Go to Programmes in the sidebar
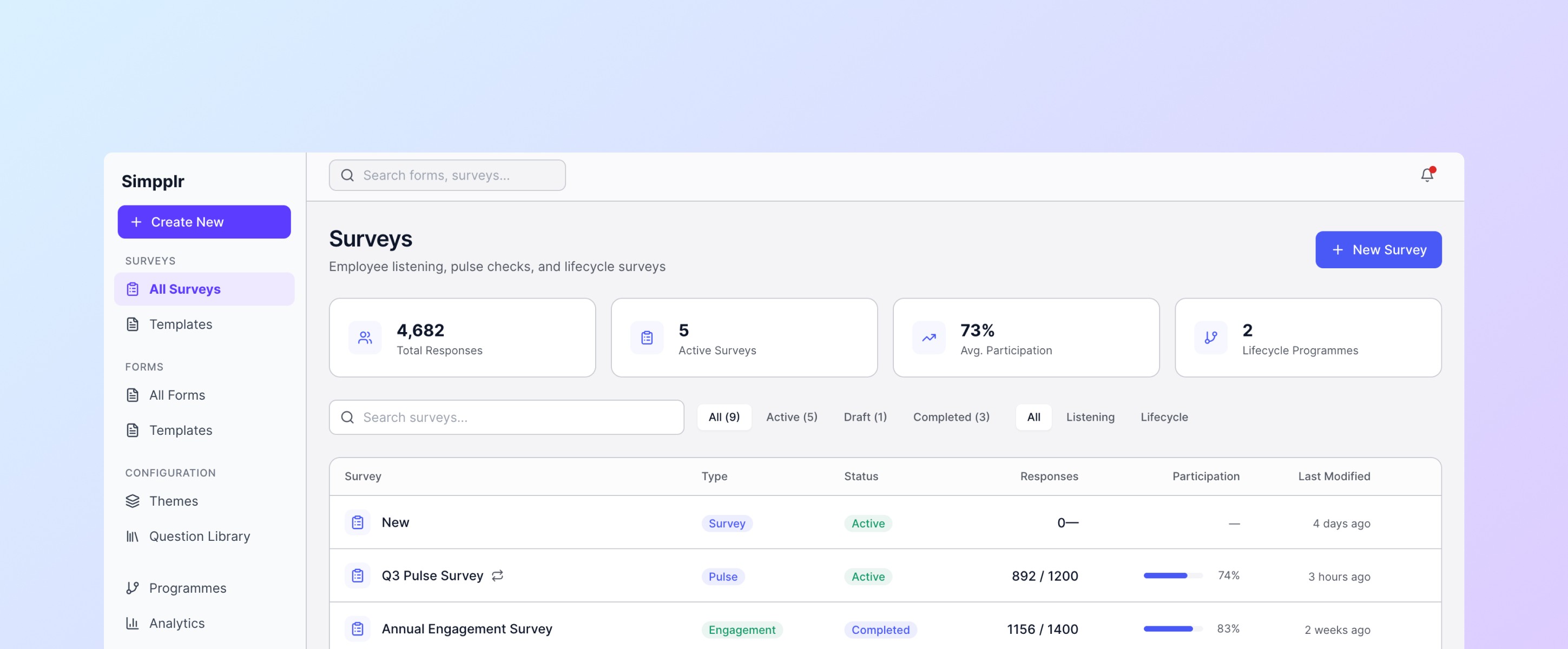The height and width of the screenshot is (649, 1568). [x=187, y=588]
